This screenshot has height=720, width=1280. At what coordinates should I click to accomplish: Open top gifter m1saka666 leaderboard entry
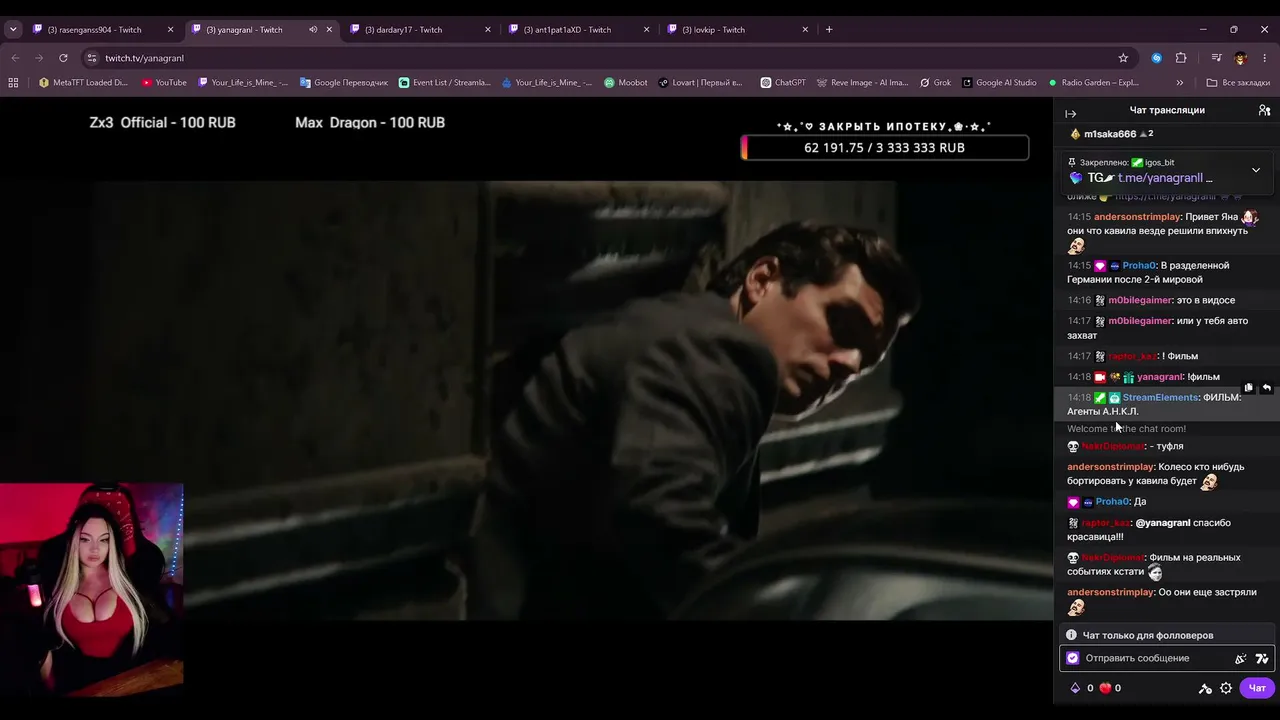coord(1111,134)
